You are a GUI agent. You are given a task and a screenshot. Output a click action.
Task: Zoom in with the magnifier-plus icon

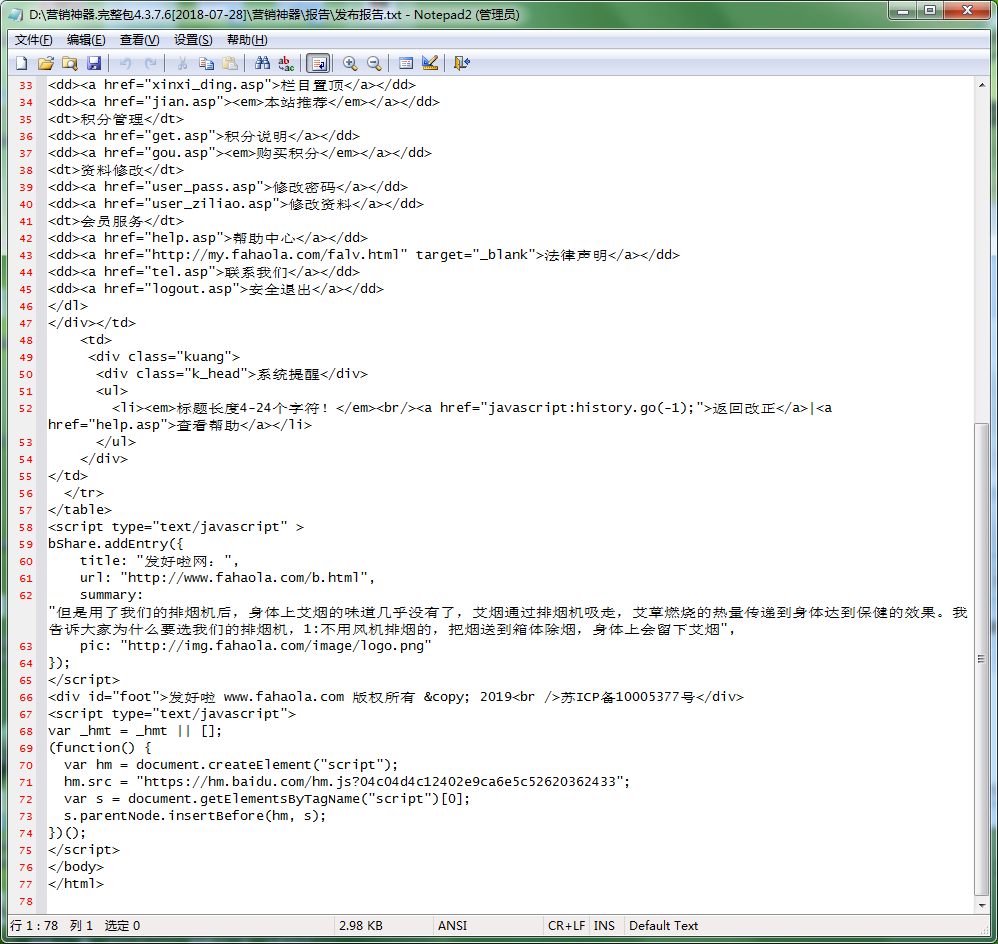(x=349, y=62)
